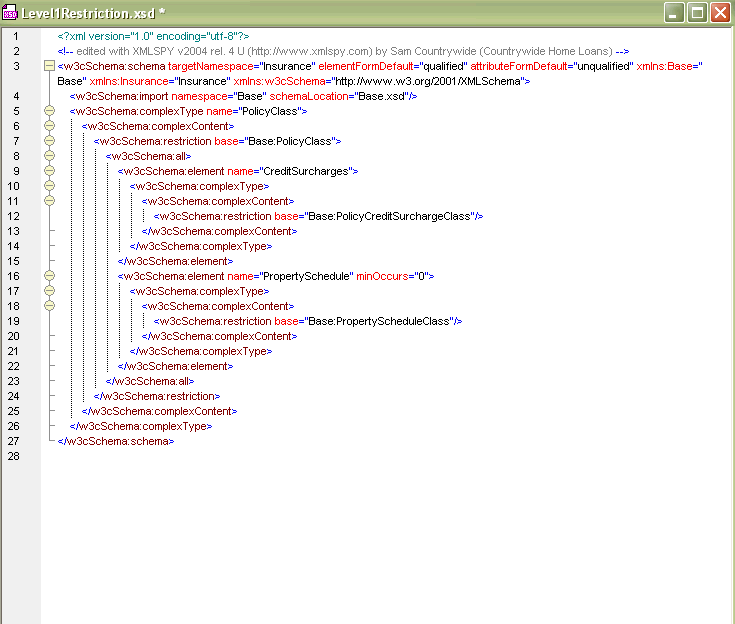
Task: Collapse the w3cSchema:schema root node on line 3
Action: coord(49,66)
